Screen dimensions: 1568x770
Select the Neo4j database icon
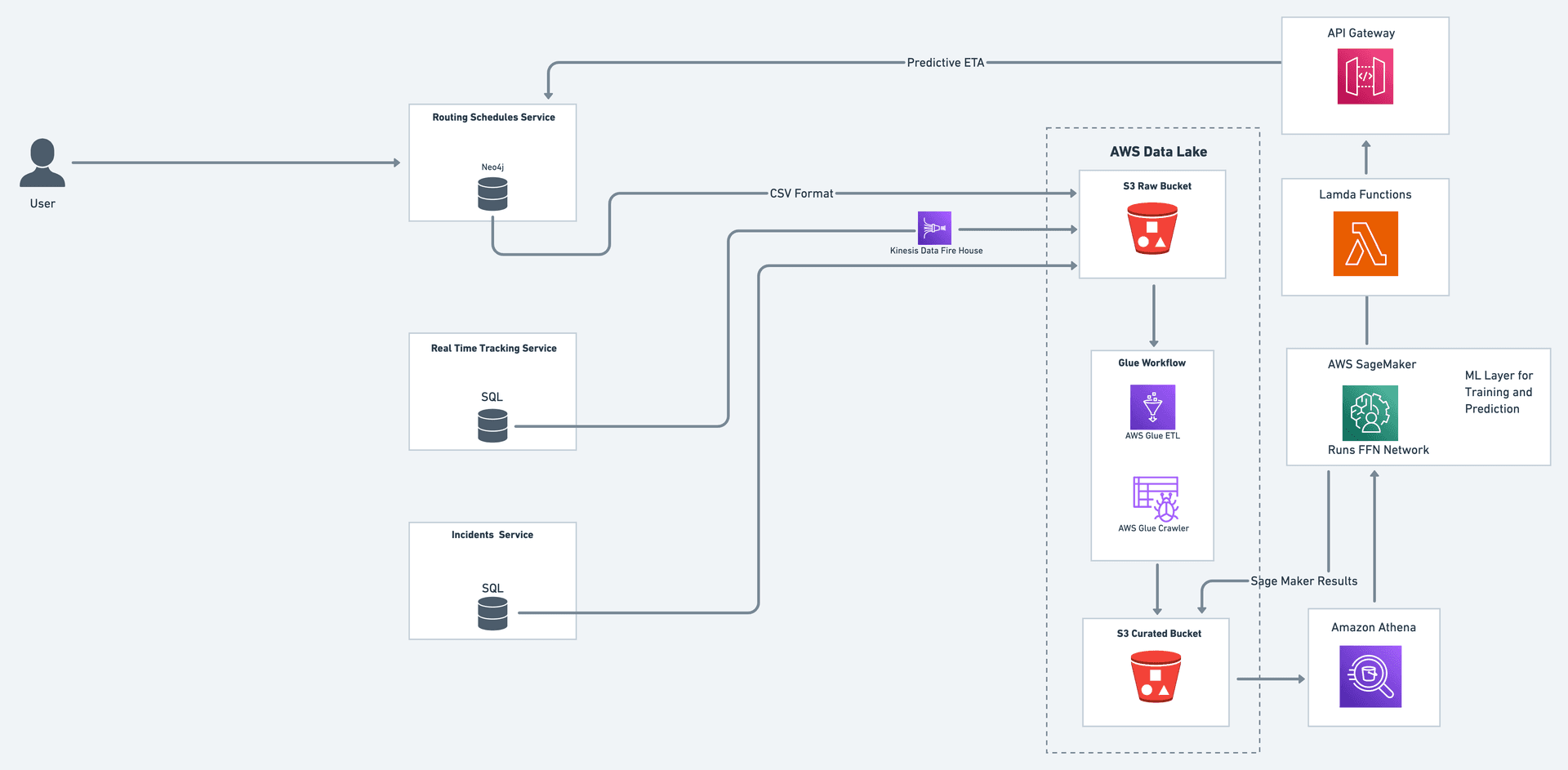click(492, 194)
